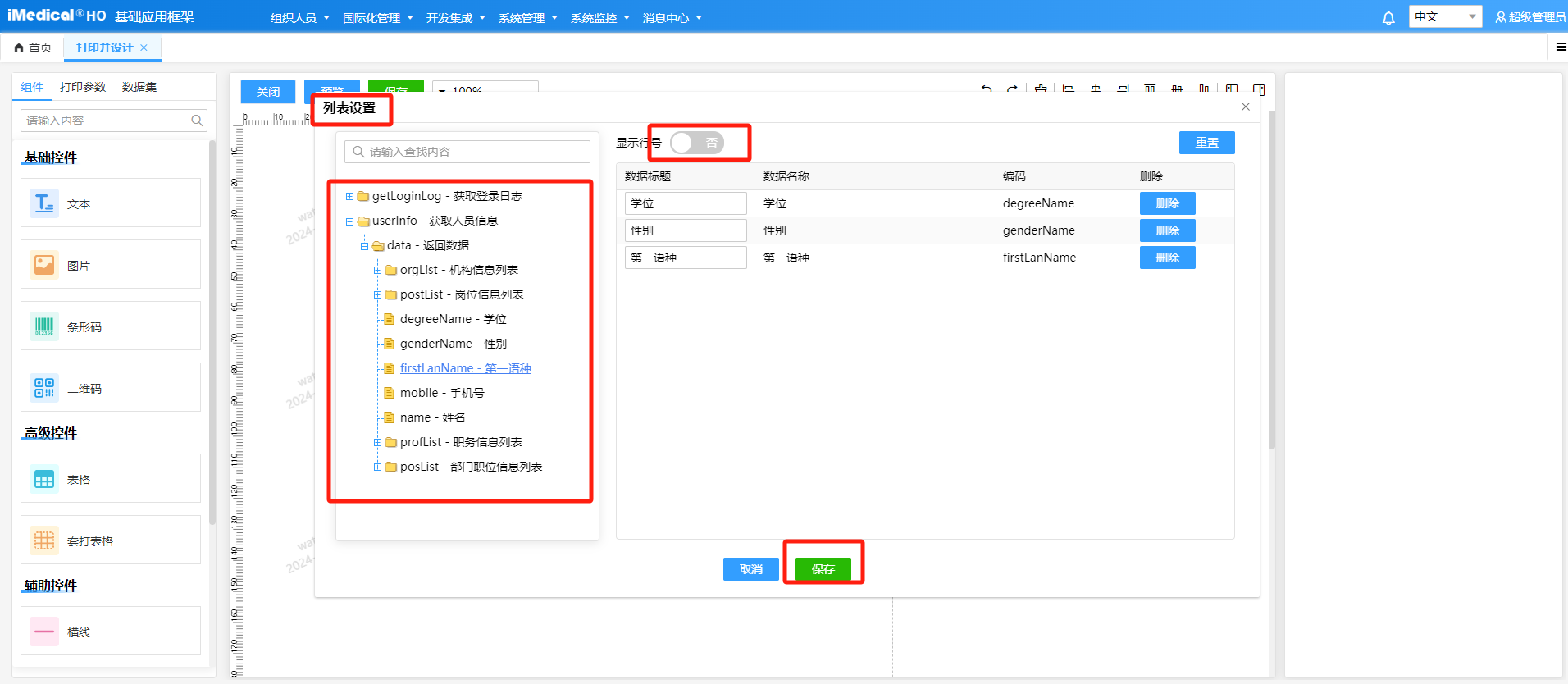
Task: Select the Table (表格) component icon
Action: coord(44,479)
